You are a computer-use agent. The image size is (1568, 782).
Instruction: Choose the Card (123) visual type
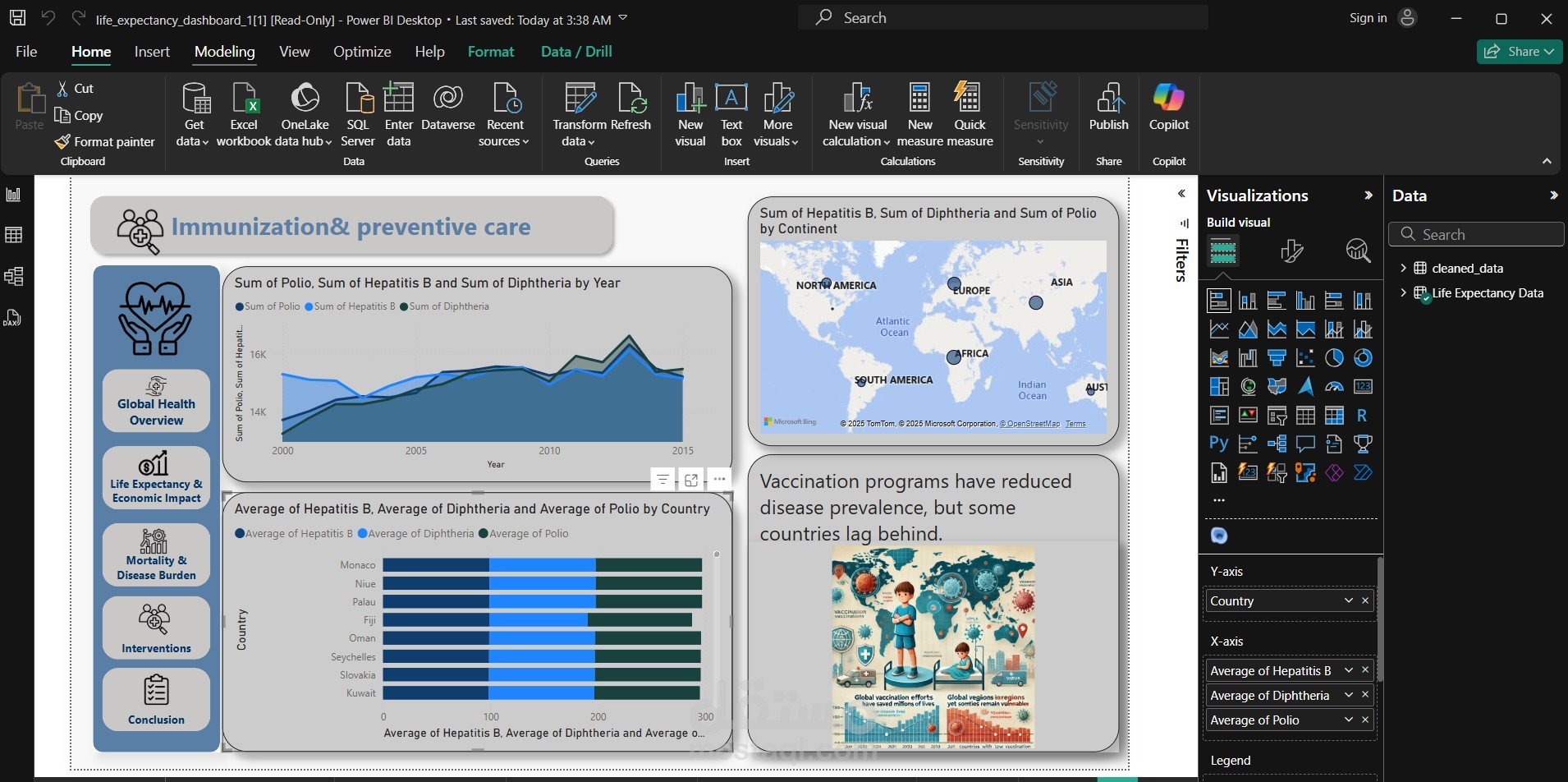pos(1363,387)
